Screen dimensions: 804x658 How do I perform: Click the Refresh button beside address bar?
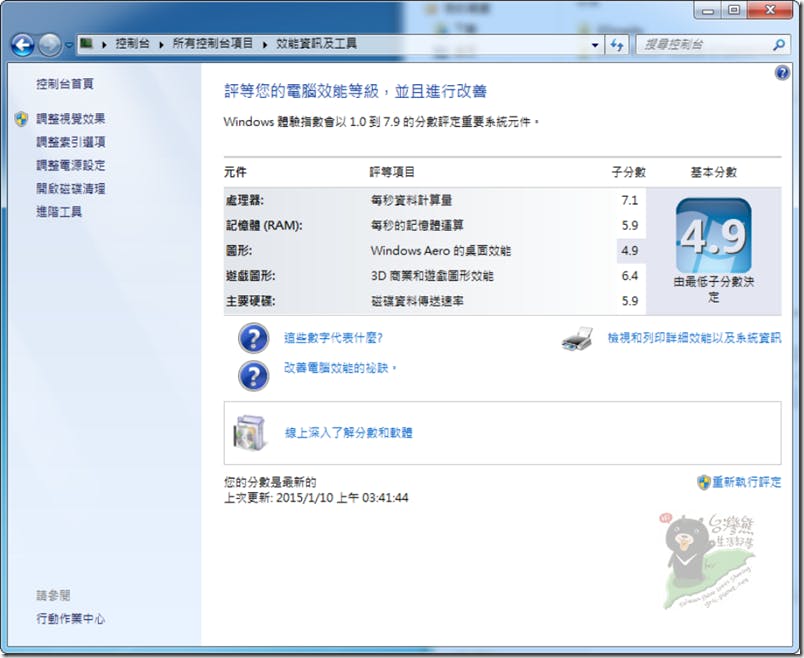tap(617, 45)
